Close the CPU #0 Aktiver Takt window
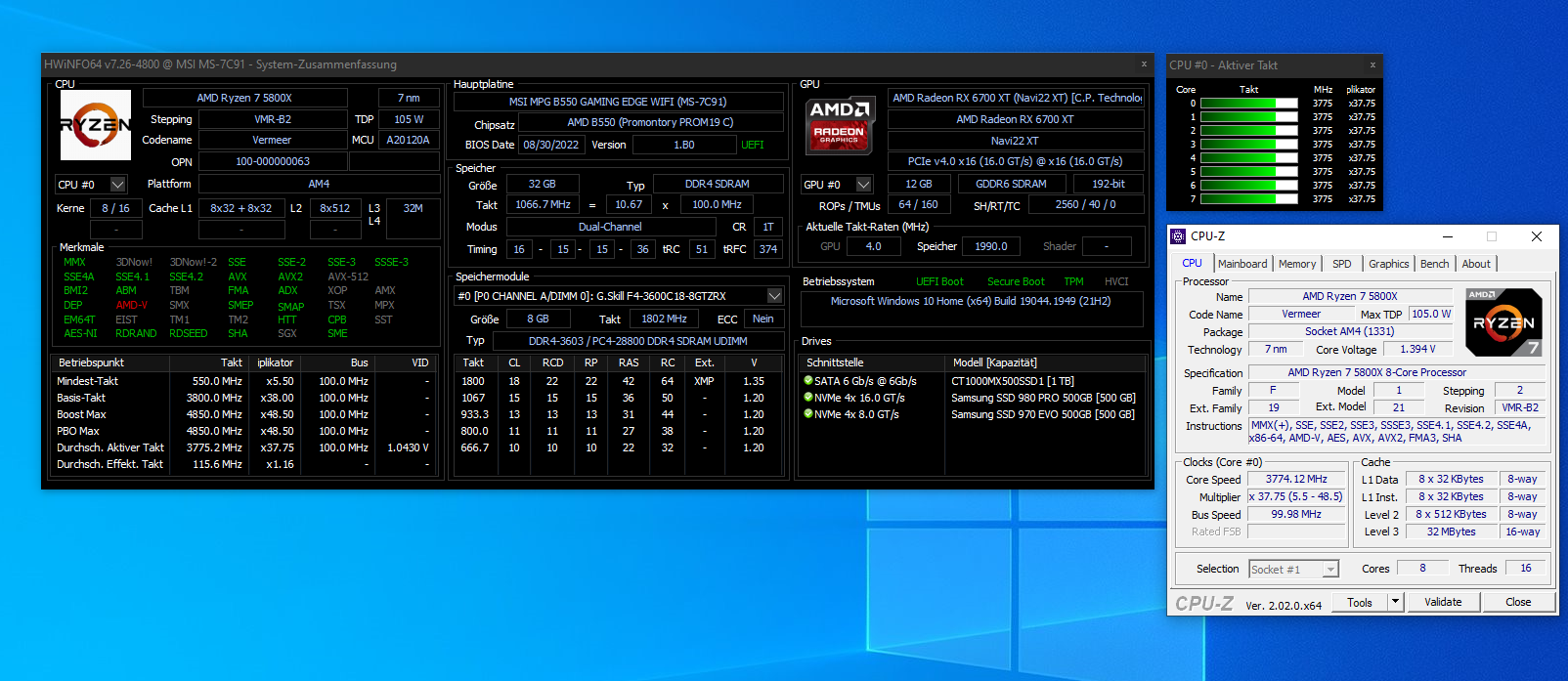This screenshot has width=1568, height=681. click(x=1372, y=65)
